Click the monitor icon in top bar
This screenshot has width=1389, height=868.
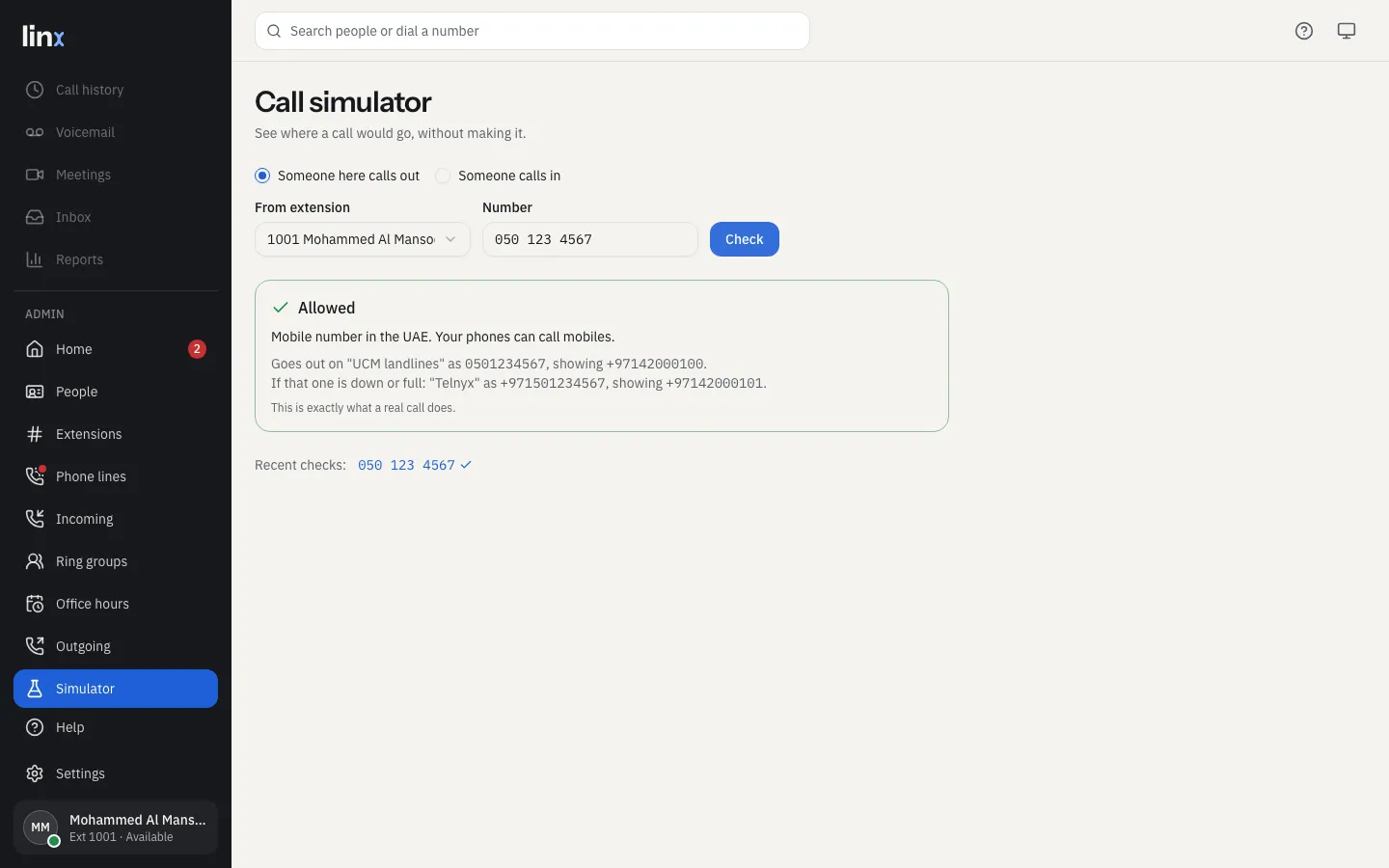click(1347, 31)
